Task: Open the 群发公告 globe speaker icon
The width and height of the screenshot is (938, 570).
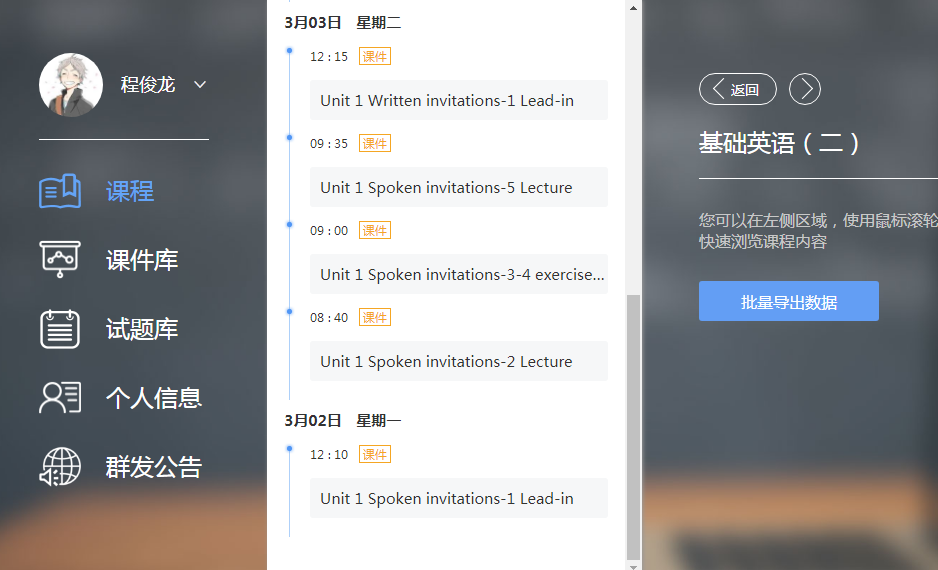Action: (x=60, y=467)
